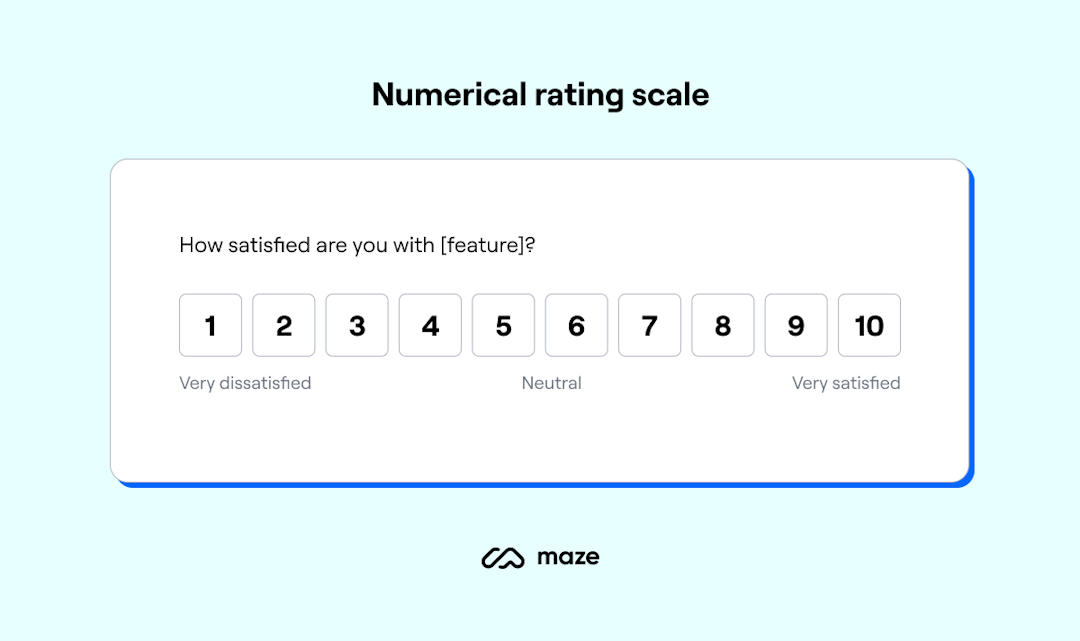Screen dimensions: 1080x641
Task: Click the lowest value on the scale
Action: [x=210, y=325]
